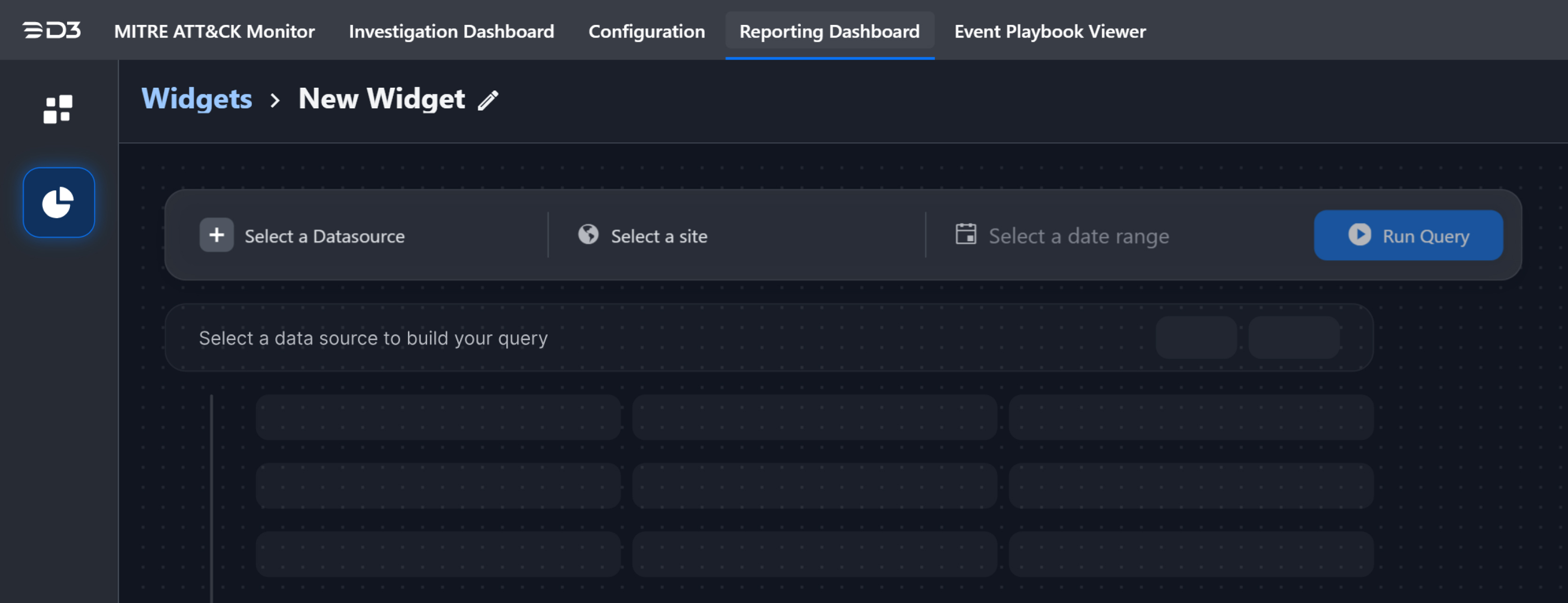This screenshot has height=603, width=1568.
Task: Open the Event Playbook Viewer
Action: point(1049,31)
